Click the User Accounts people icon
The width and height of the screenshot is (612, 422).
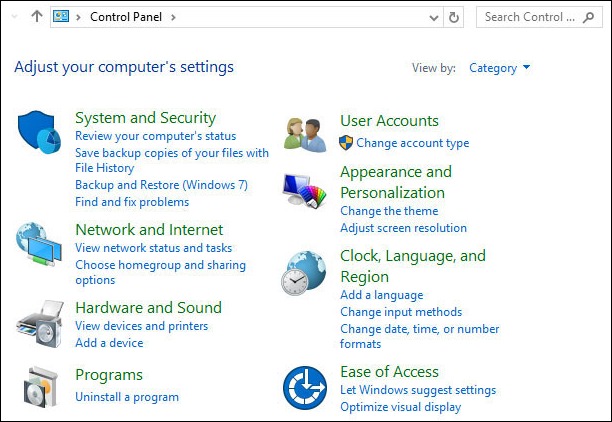tap(305, 133)
